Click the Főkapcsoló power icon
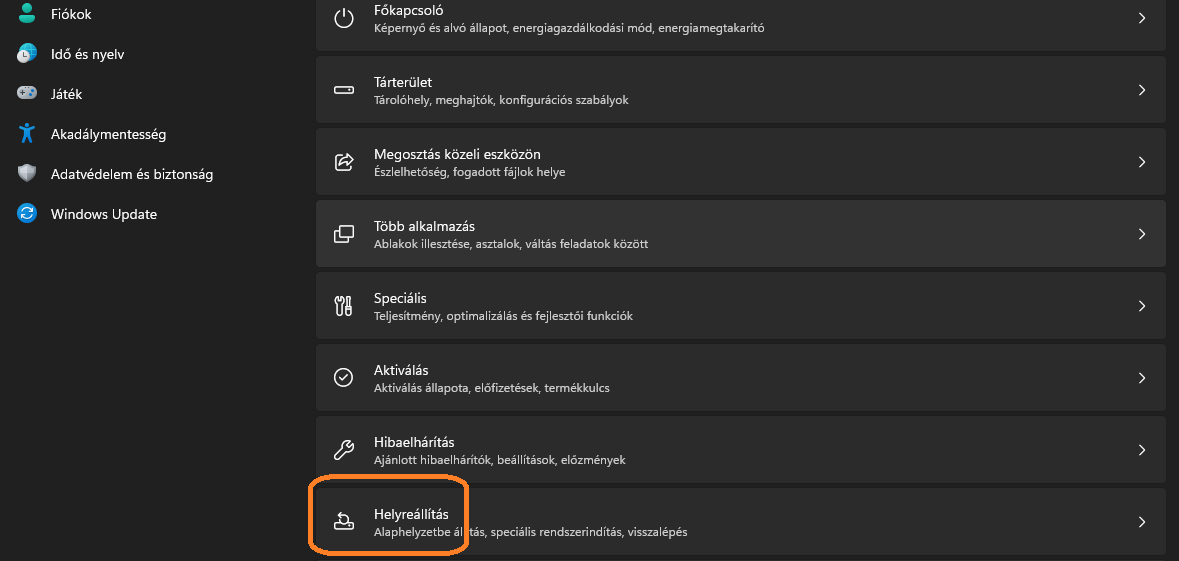Screen dimensions: 1179x561 (x=344, y=18)
